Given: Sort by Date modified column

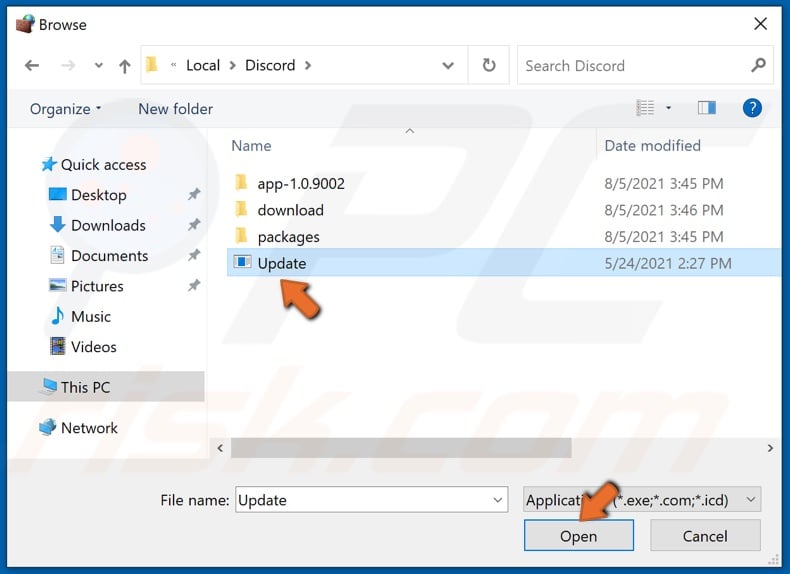Looking at the screenshot, I should [x=652, y=146].
